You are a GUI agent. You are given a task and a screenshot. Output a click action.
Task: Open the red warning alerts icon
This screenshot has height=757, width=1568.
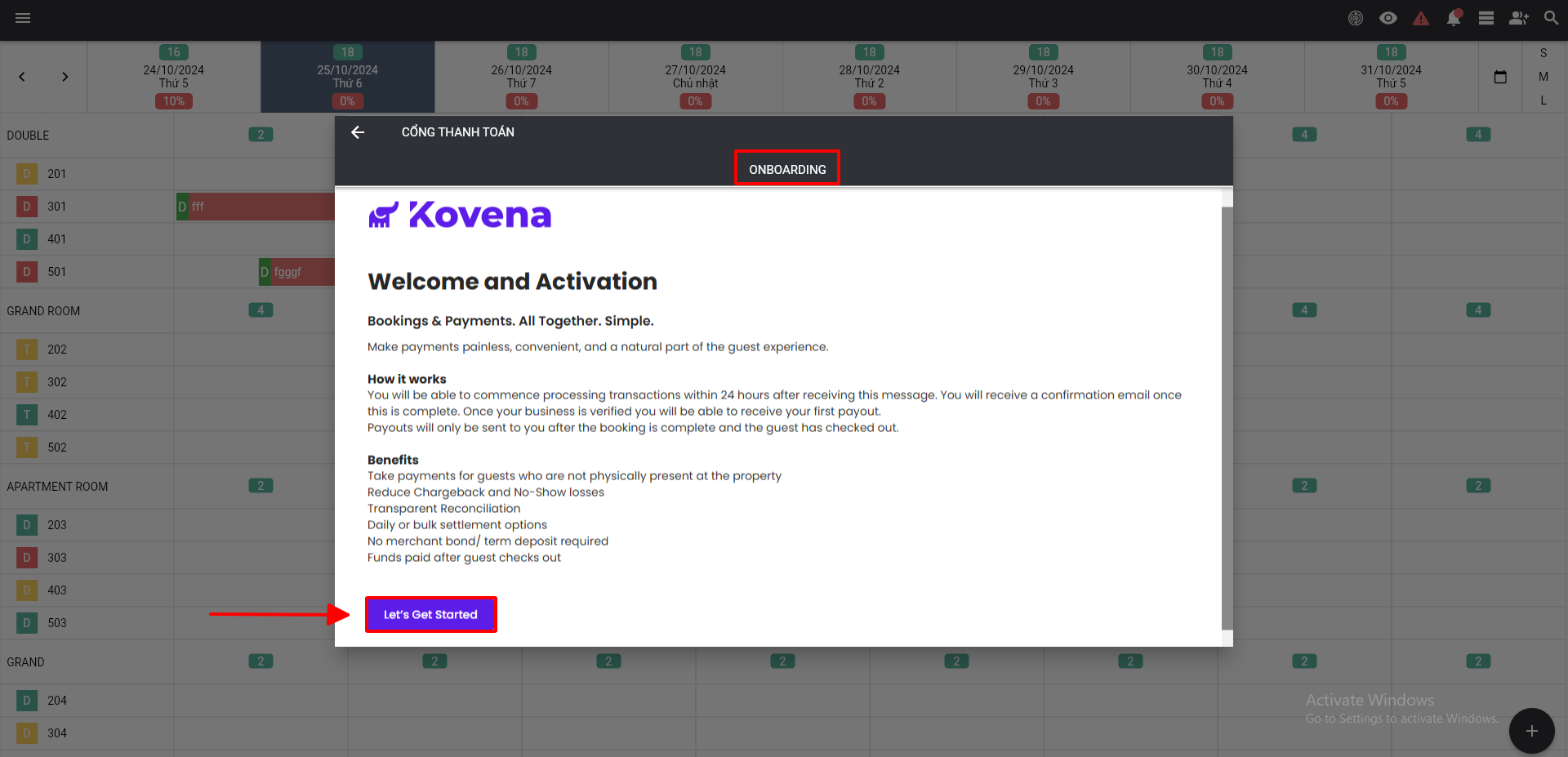[x=1421, y=18]
